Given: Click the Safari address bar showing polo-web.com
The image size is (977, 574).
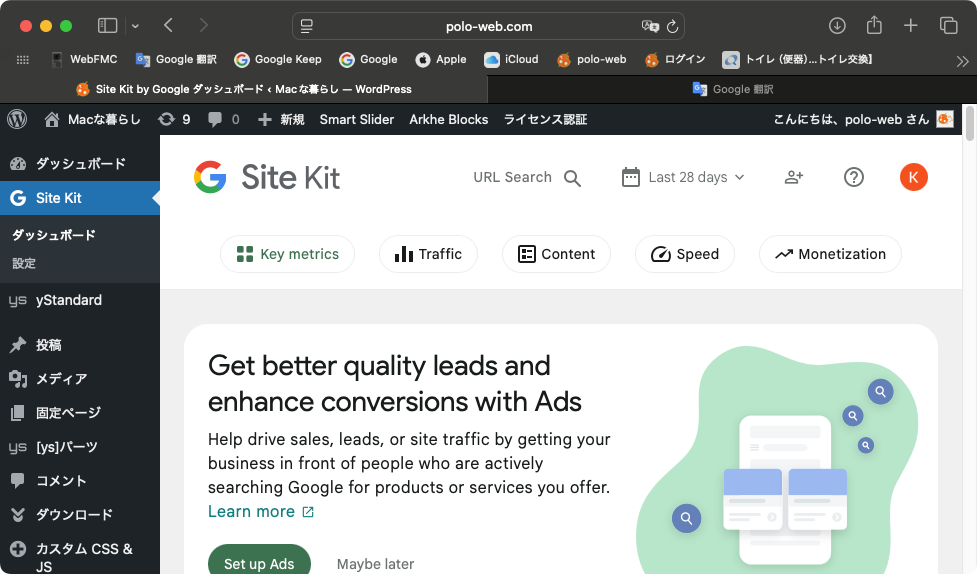Looking at the screenshot, I should coord(488,26).
